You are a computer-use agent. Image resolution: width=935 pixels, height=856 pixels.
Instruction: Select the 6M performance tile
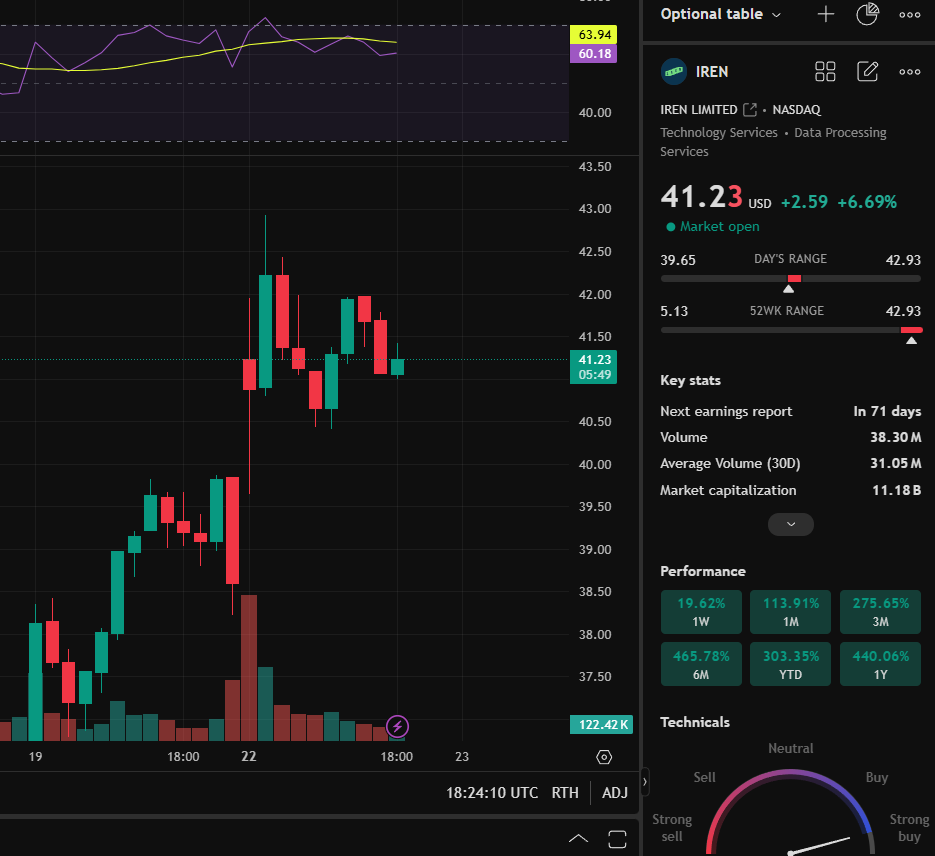click(x=701, y=664)
